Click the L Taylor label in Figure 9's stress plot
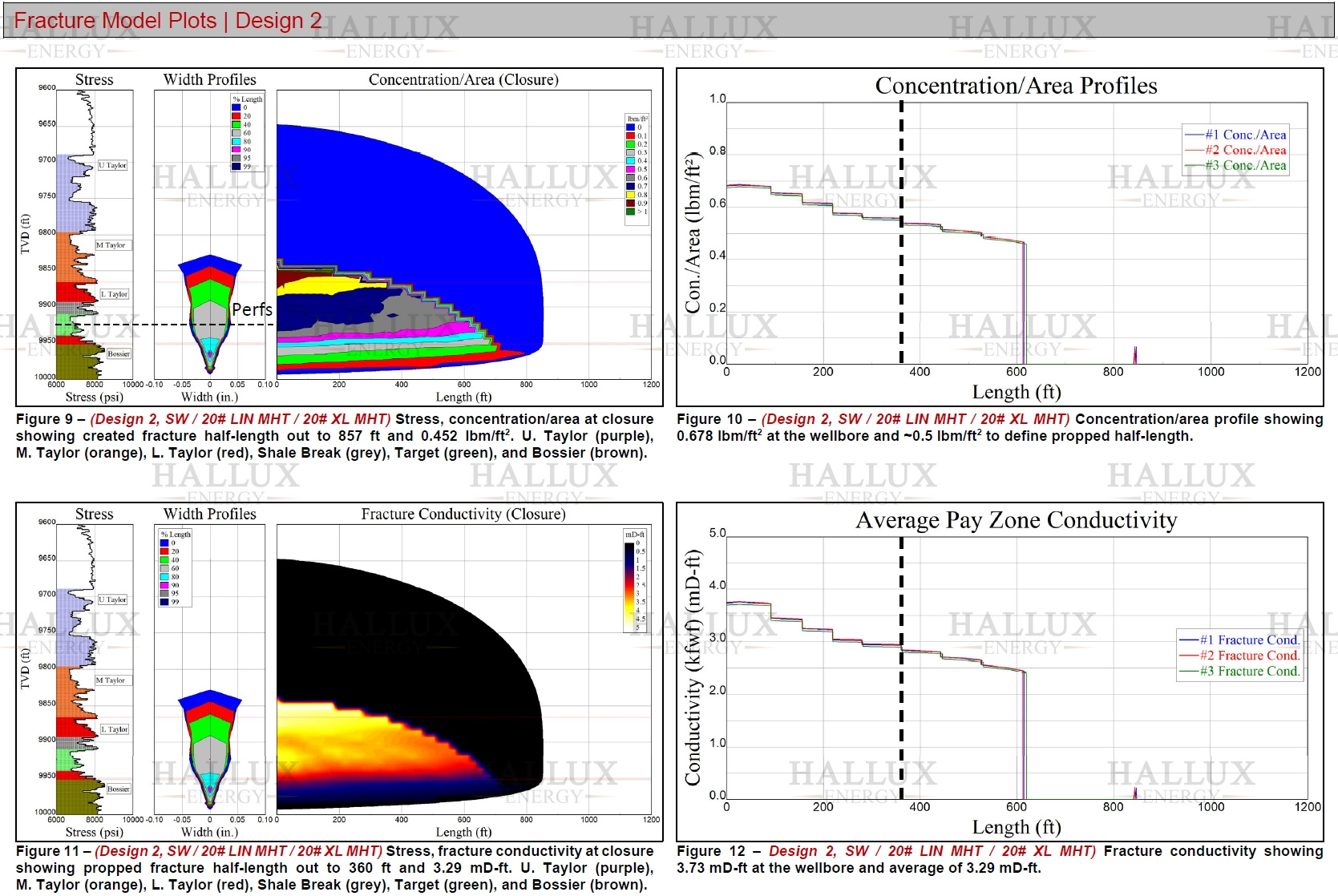This screenshot has height=896, width=1338. tap(114, 294)
